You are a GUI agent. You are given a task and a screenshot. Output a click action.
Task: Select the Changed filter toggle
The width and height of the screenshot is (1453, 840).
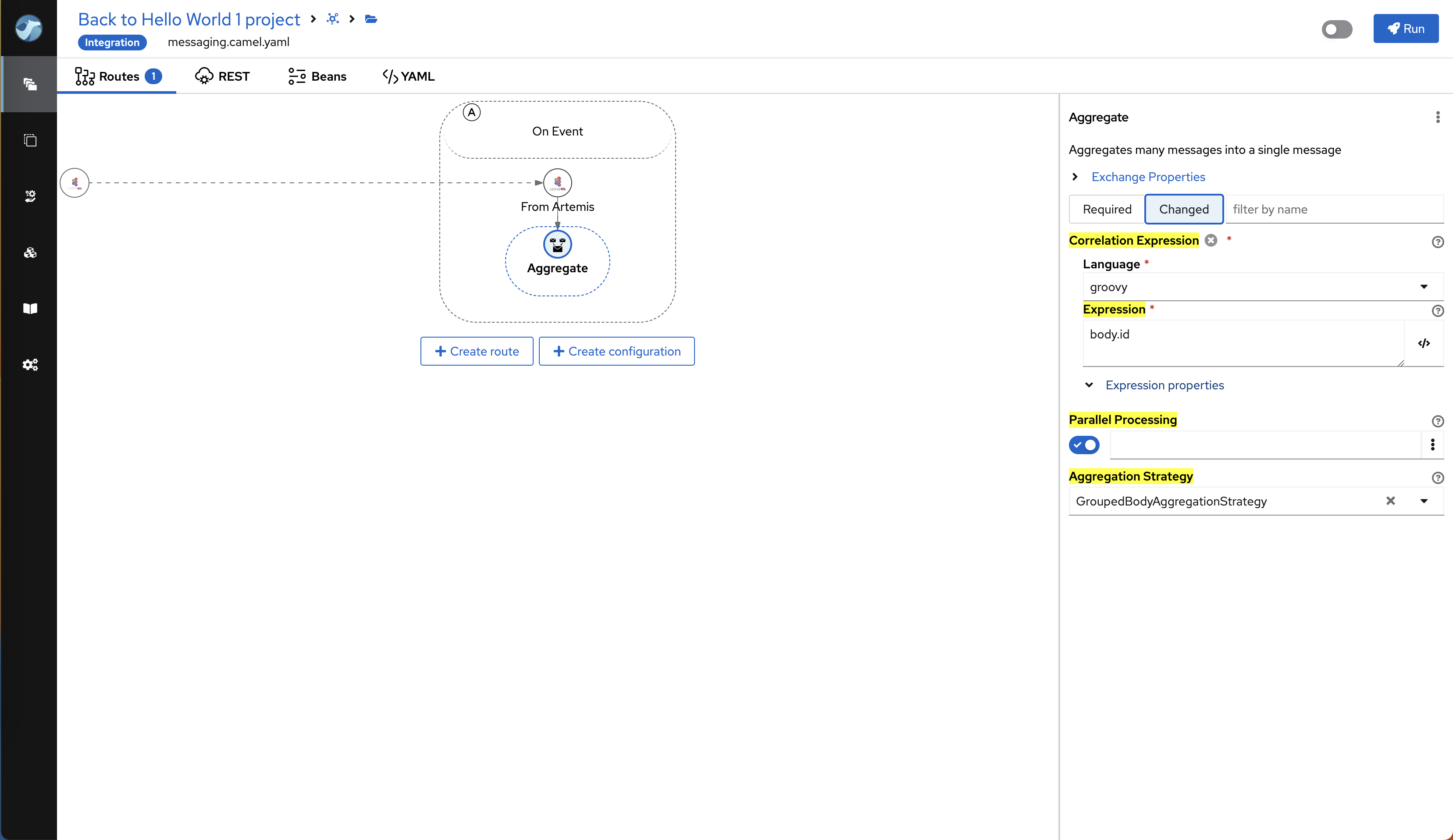(1184, 209)
